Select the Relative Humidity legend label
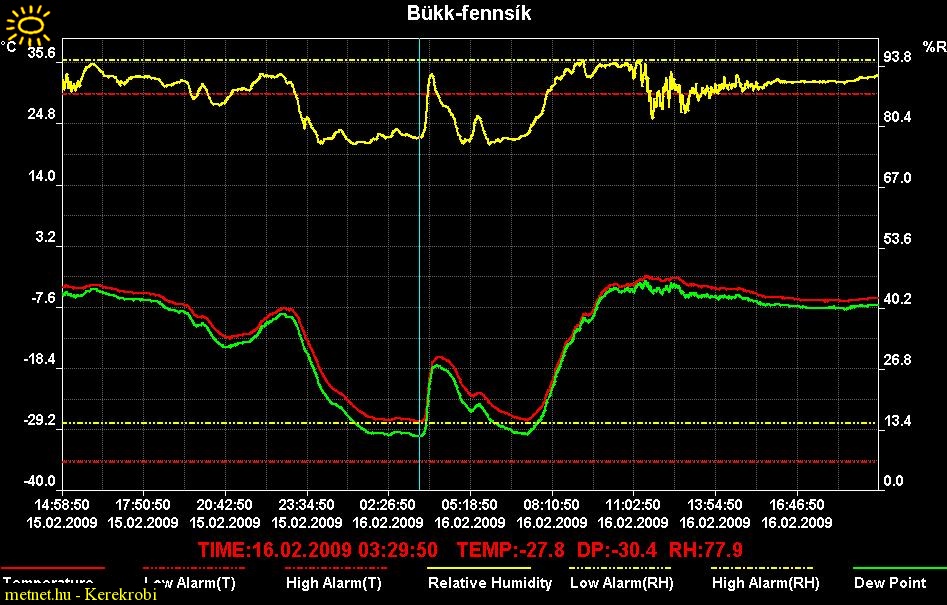Viewport: 947px width, 605px height. (490, 582)
